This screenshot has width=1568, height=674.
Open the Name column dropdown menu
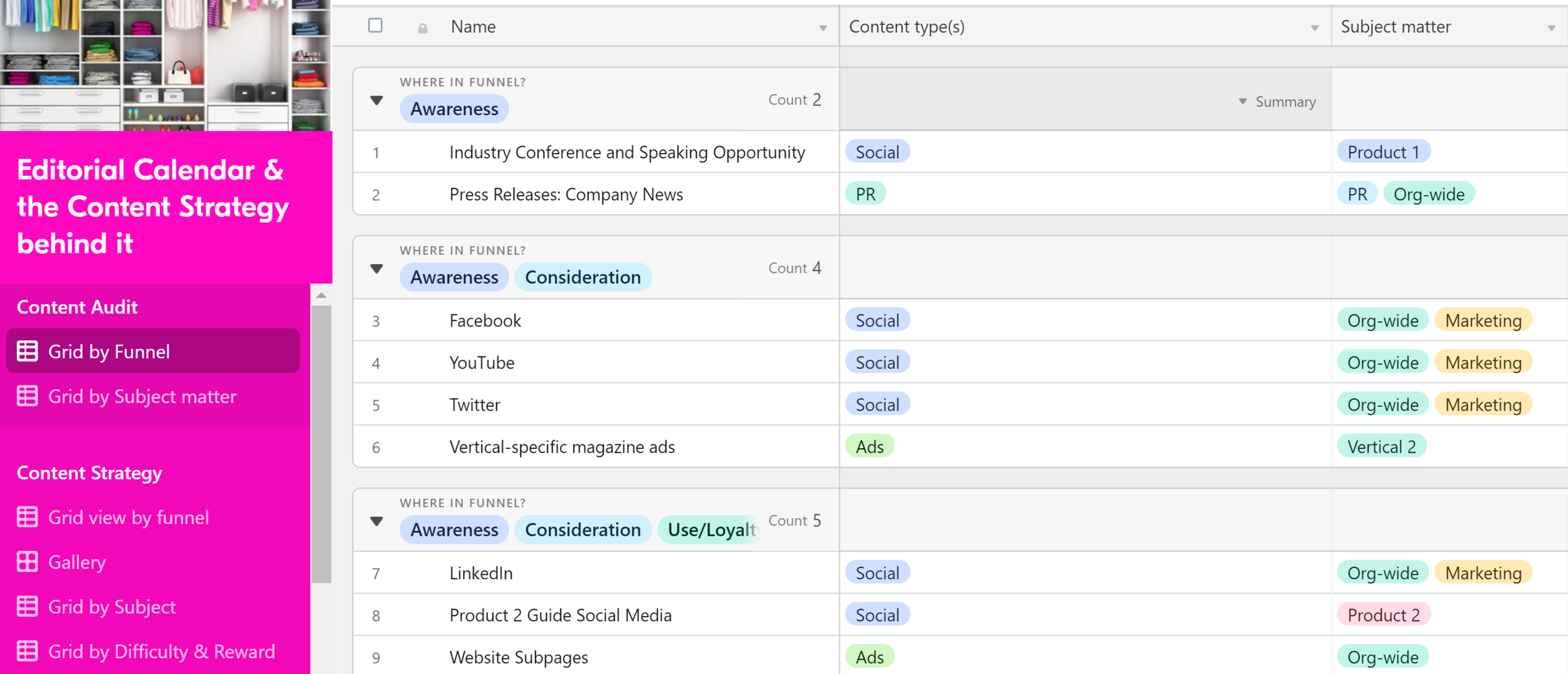tap(822, 28)
